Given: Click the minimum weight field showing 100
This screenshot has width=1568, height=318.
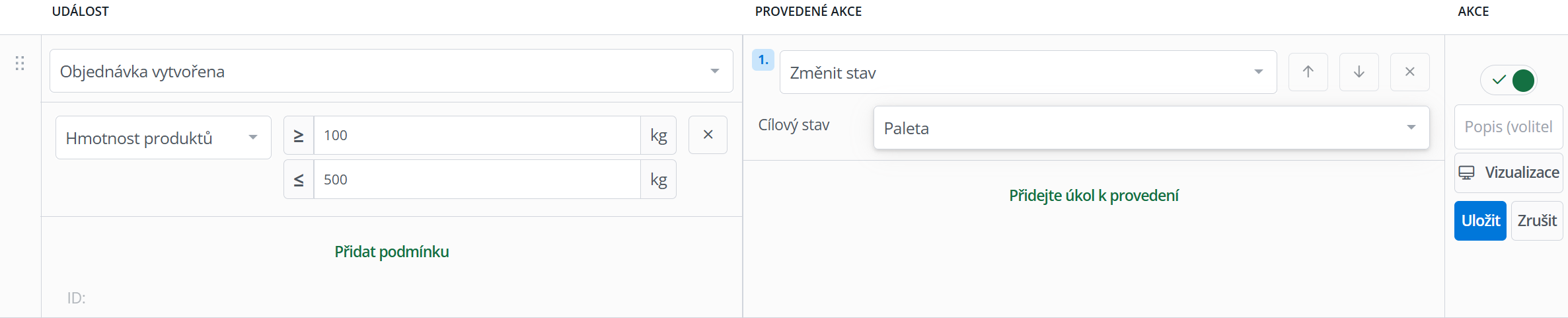Looking at the screenshot, I should tap(477, 136).
